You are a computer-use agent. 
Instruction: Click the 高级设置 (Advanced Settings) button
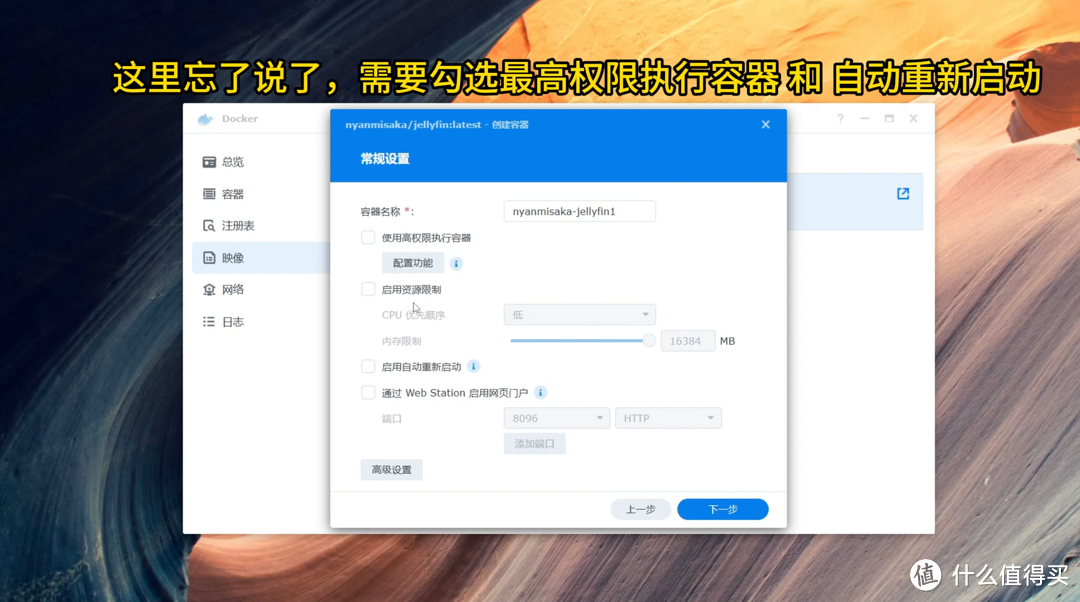tap(391, 469)
